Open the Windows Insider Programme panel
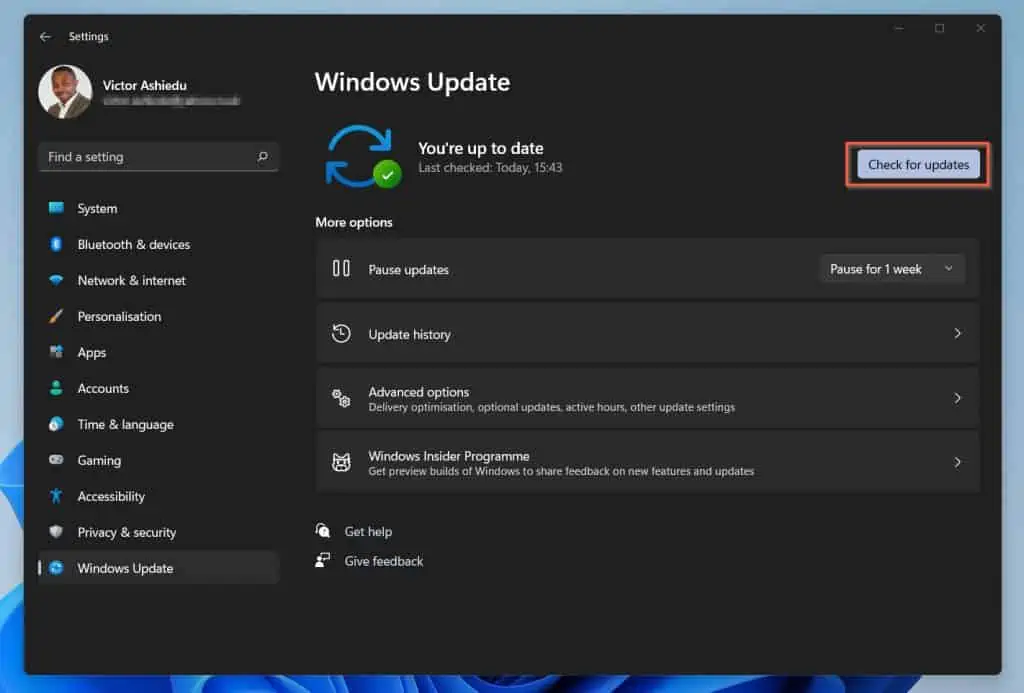The image size is (1024, 693). [647, 462]
